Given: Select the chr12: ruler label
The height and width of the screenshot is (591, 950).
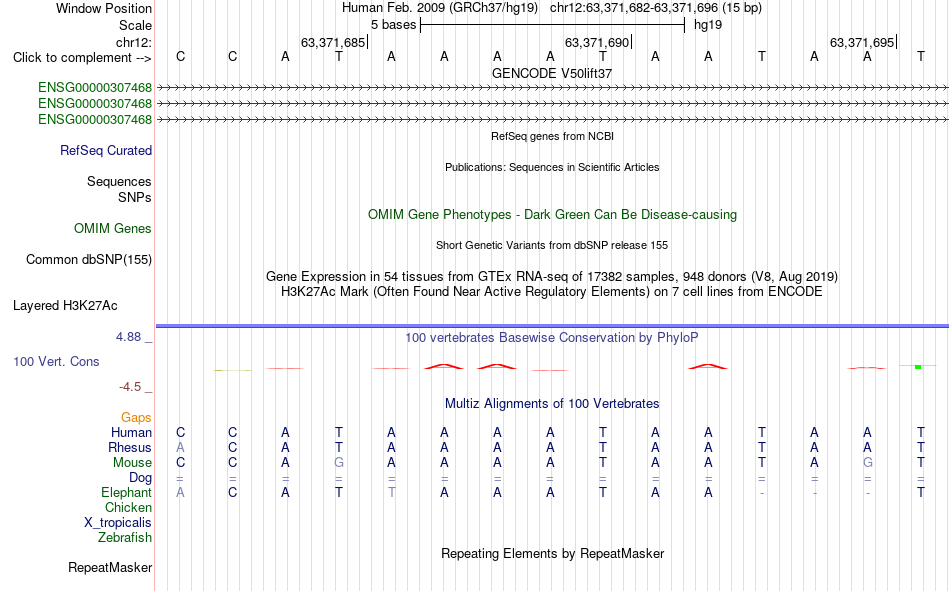Looking at the screenshot, I should [133, 42].
